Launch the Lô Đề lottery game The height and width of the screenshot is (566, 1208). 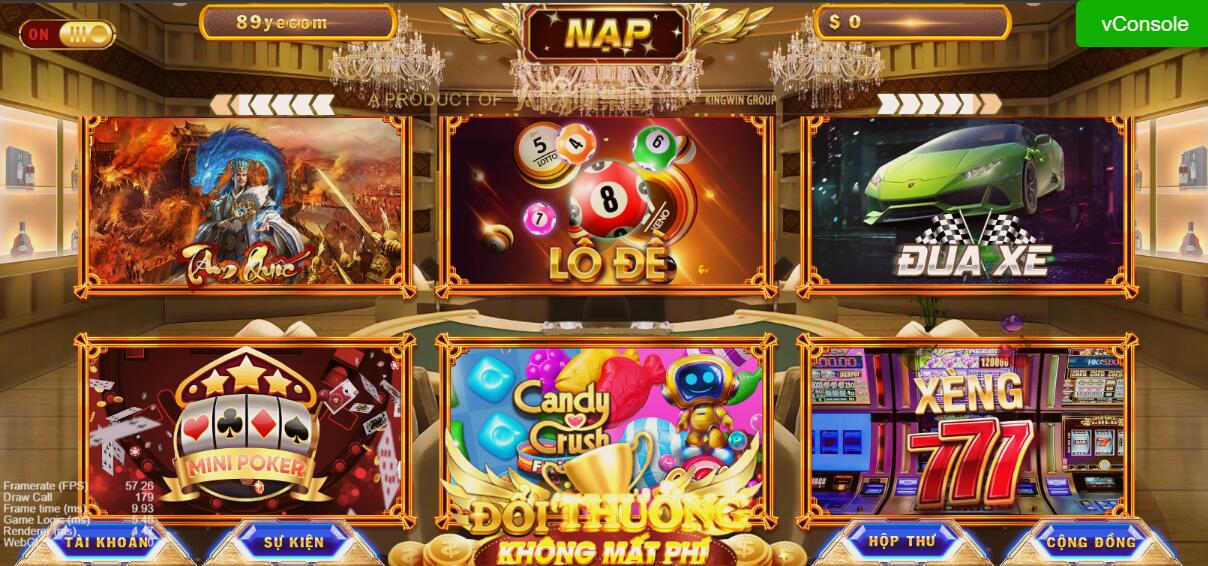(607, 204)
